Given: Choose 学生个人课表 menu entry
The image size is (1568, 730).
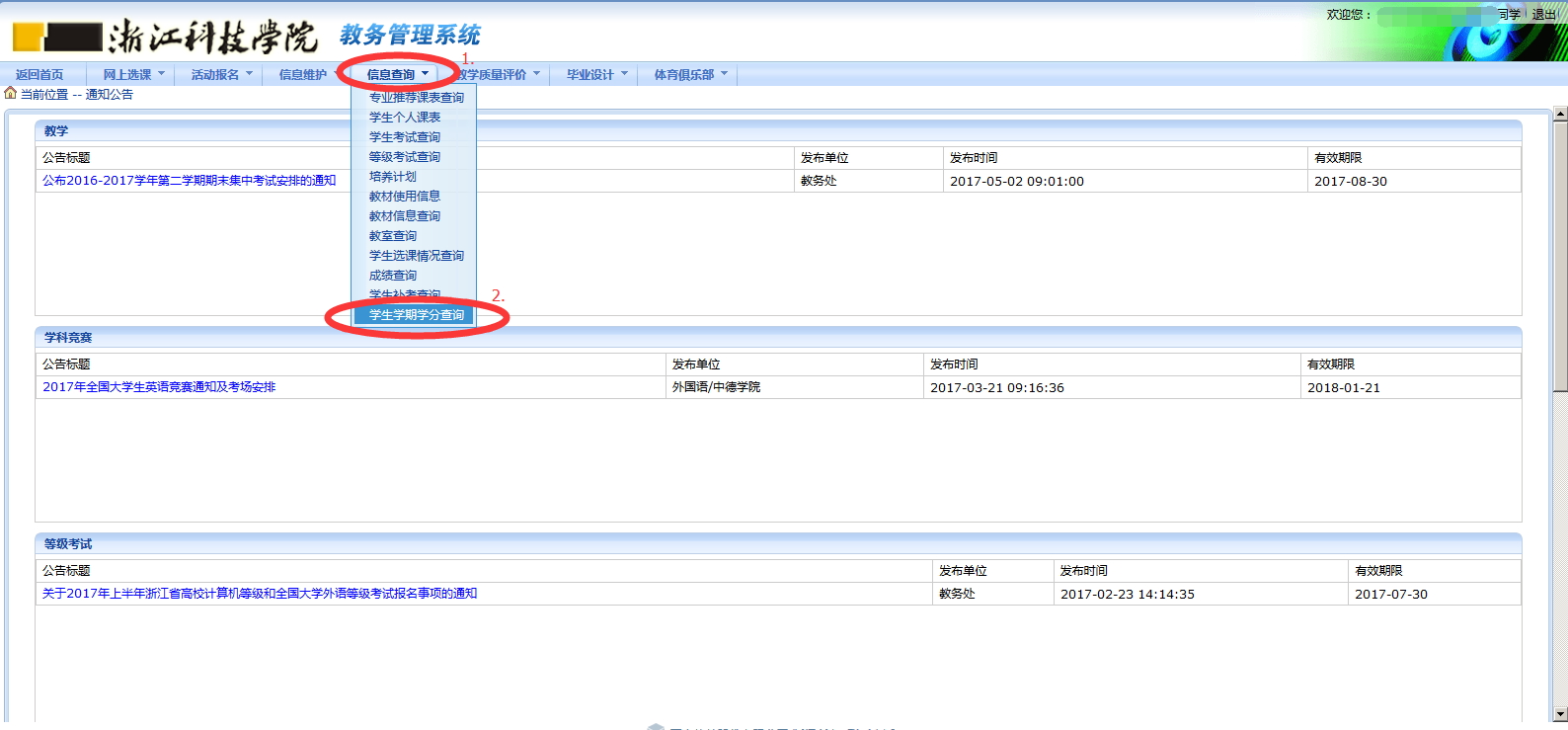Looking at the screenshot, I should [x=405, y=118].
